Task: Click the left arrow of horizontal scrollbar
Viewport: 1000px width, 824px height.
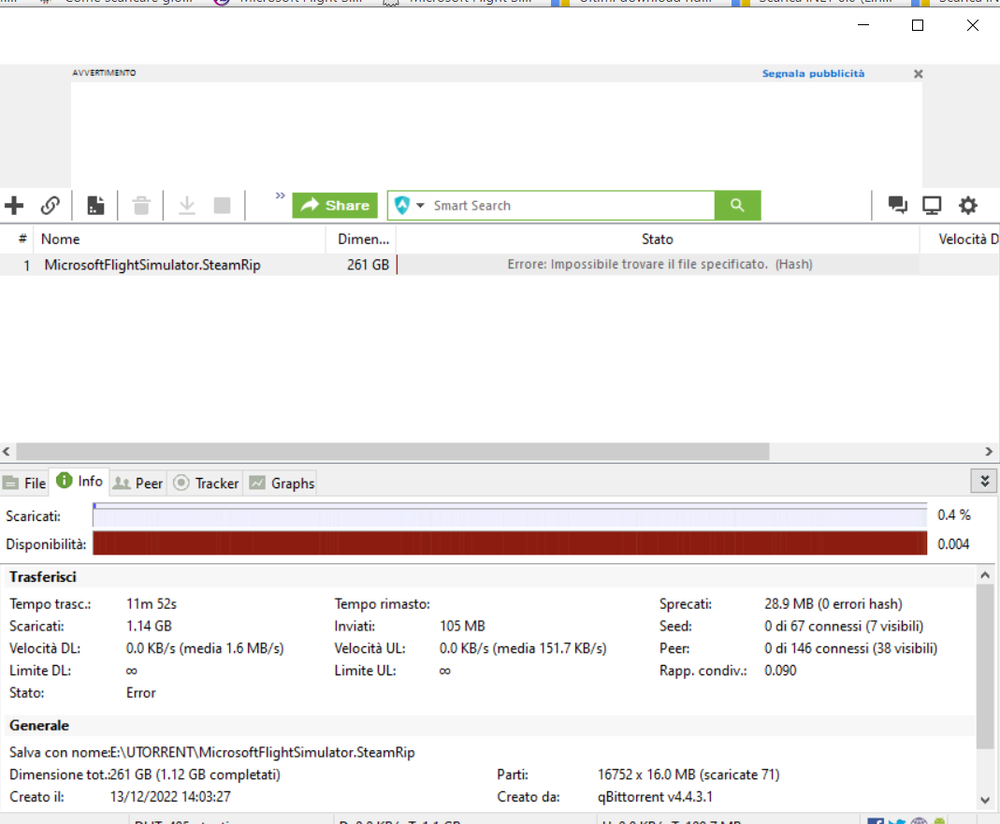Action: coord(6,452)
